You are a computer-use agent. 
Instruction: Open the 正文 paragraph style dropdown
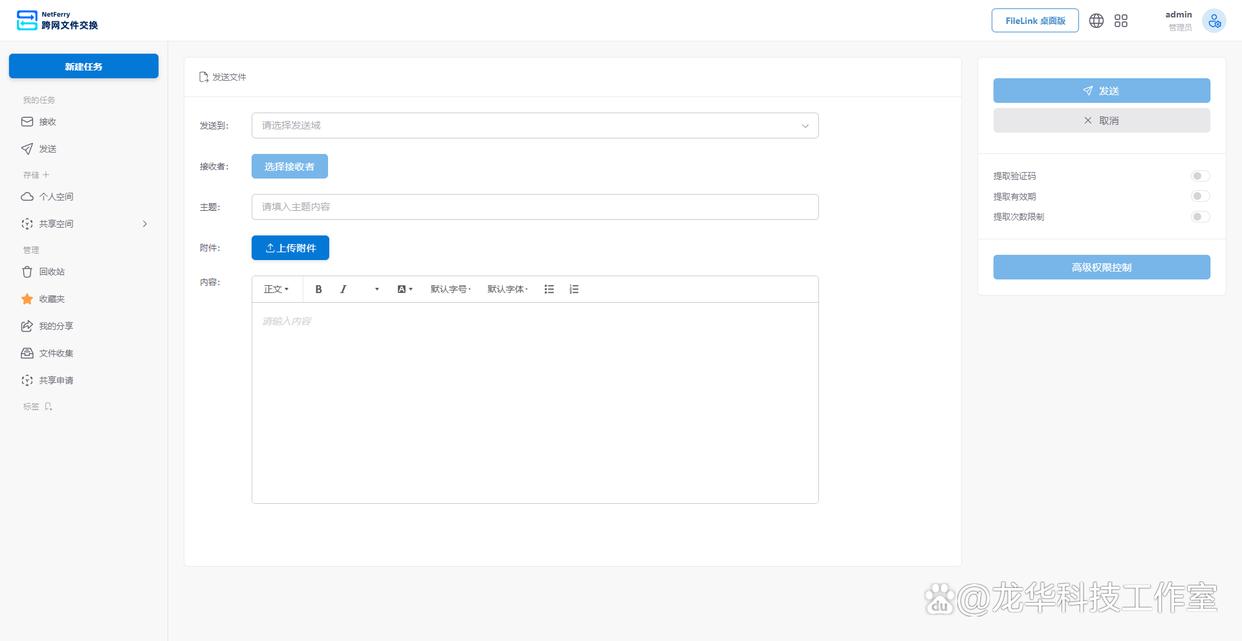click(x=276, y=289)
